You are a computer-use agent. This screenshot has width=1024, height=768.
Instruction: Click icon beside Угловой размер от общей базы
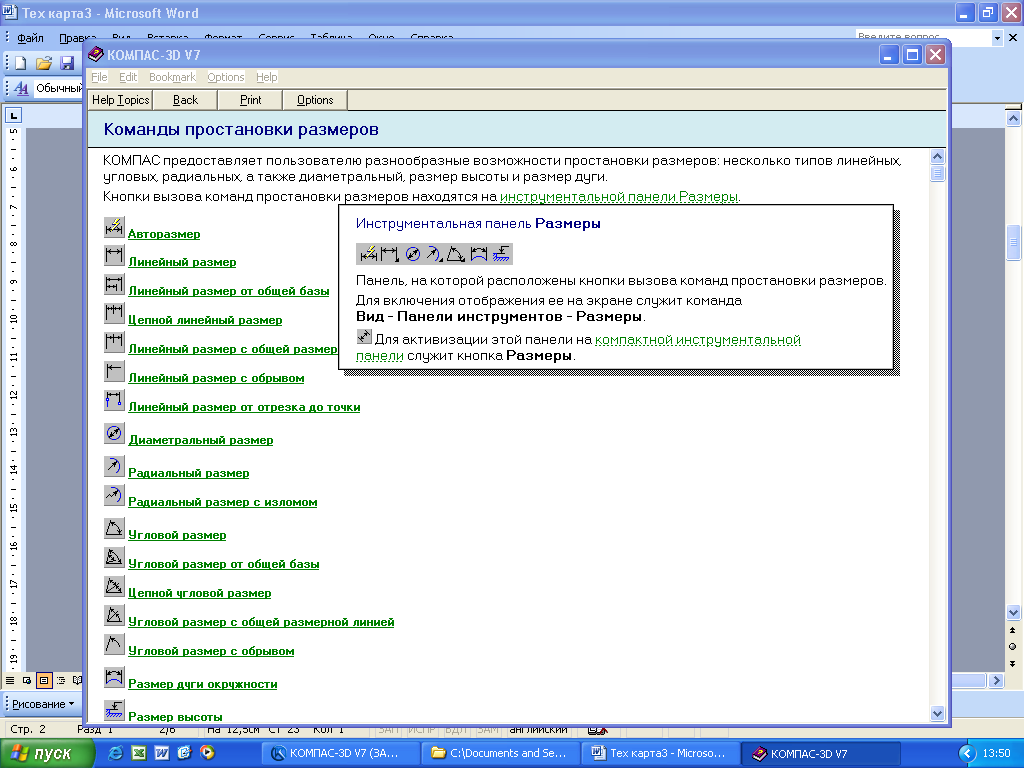click(114, 556)
